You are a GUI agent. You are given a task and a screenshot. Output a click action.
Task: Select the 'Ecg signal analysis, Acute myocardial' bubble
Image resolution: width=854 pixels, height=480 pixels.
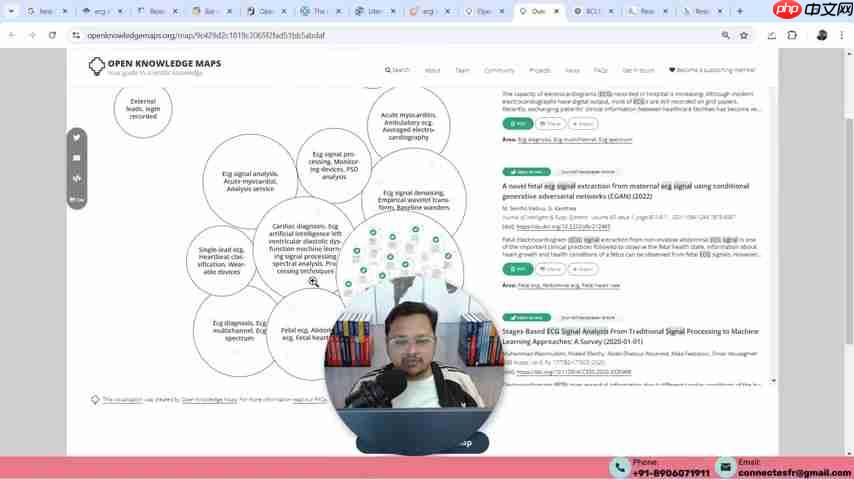250,181
